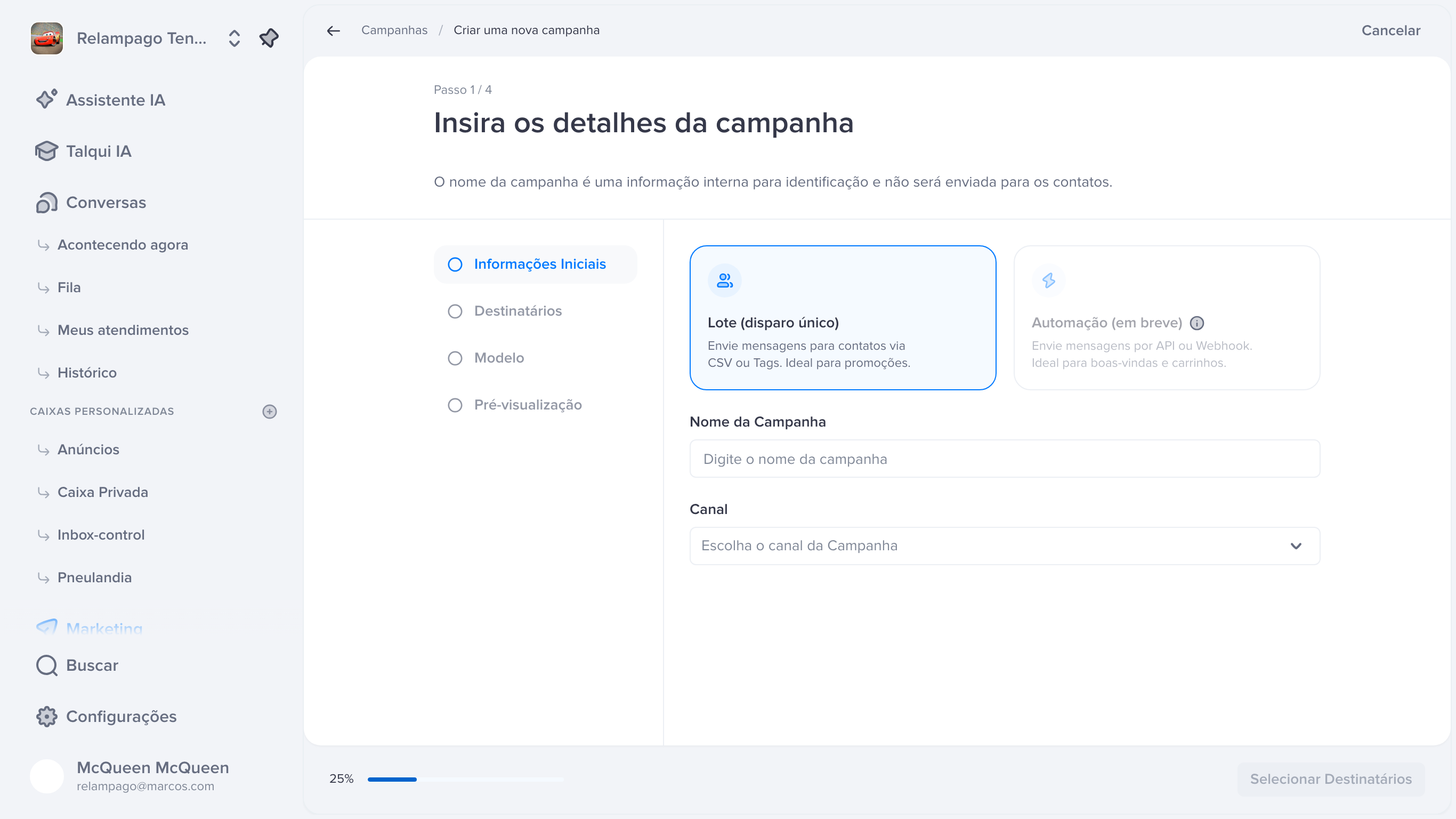Select the Pré-visualização step radio

click(x=455, y=405)
